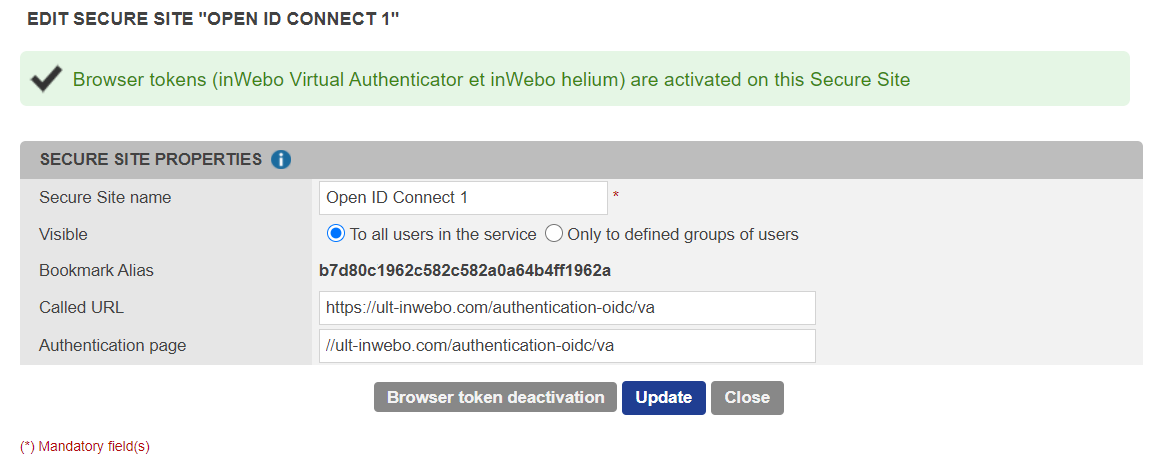Select the 'To all users in the service' radio
1166x456 pixels.
(336, 234)
